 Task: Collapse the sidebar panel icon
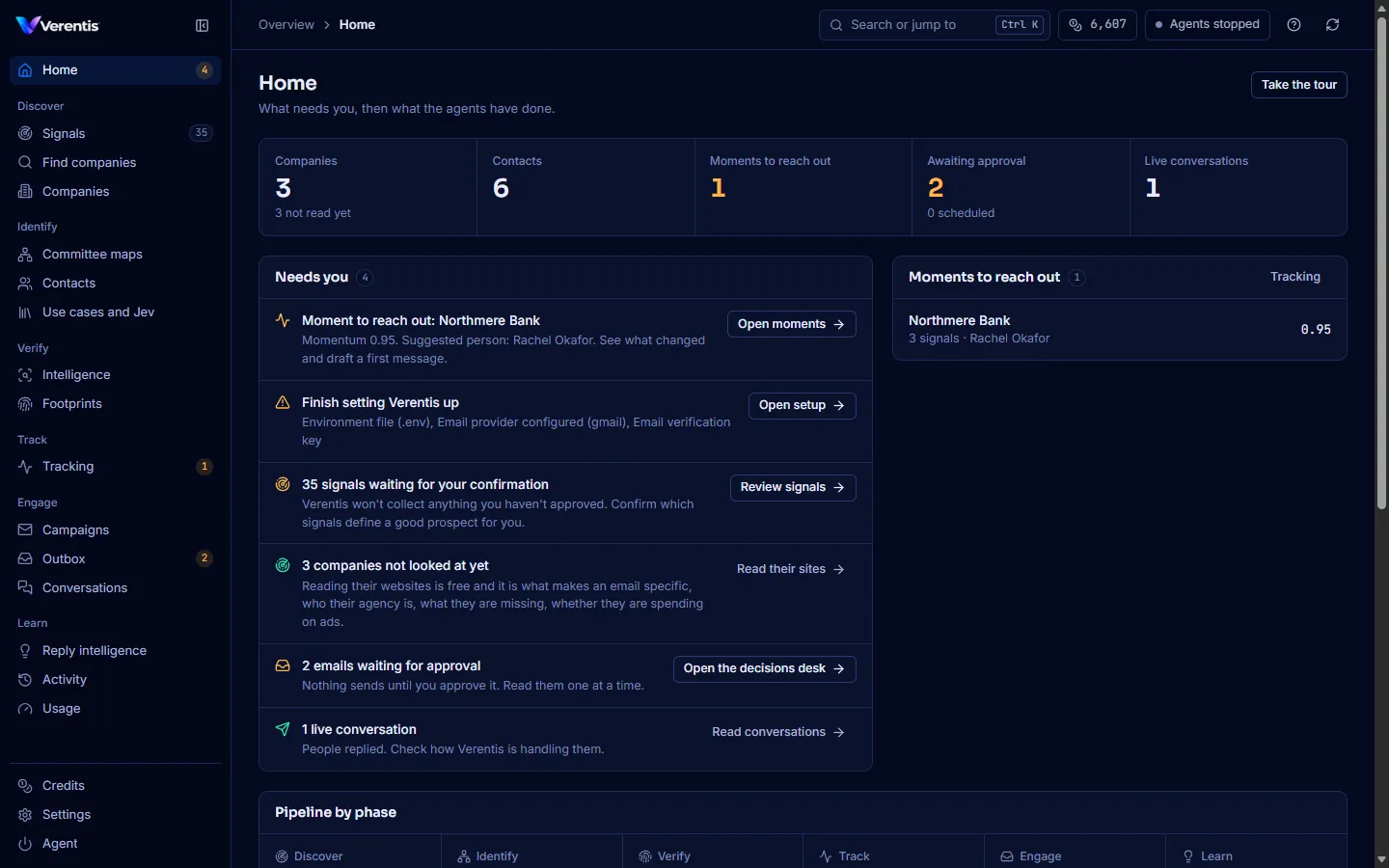pyautogui.click(x=202, y=26)
